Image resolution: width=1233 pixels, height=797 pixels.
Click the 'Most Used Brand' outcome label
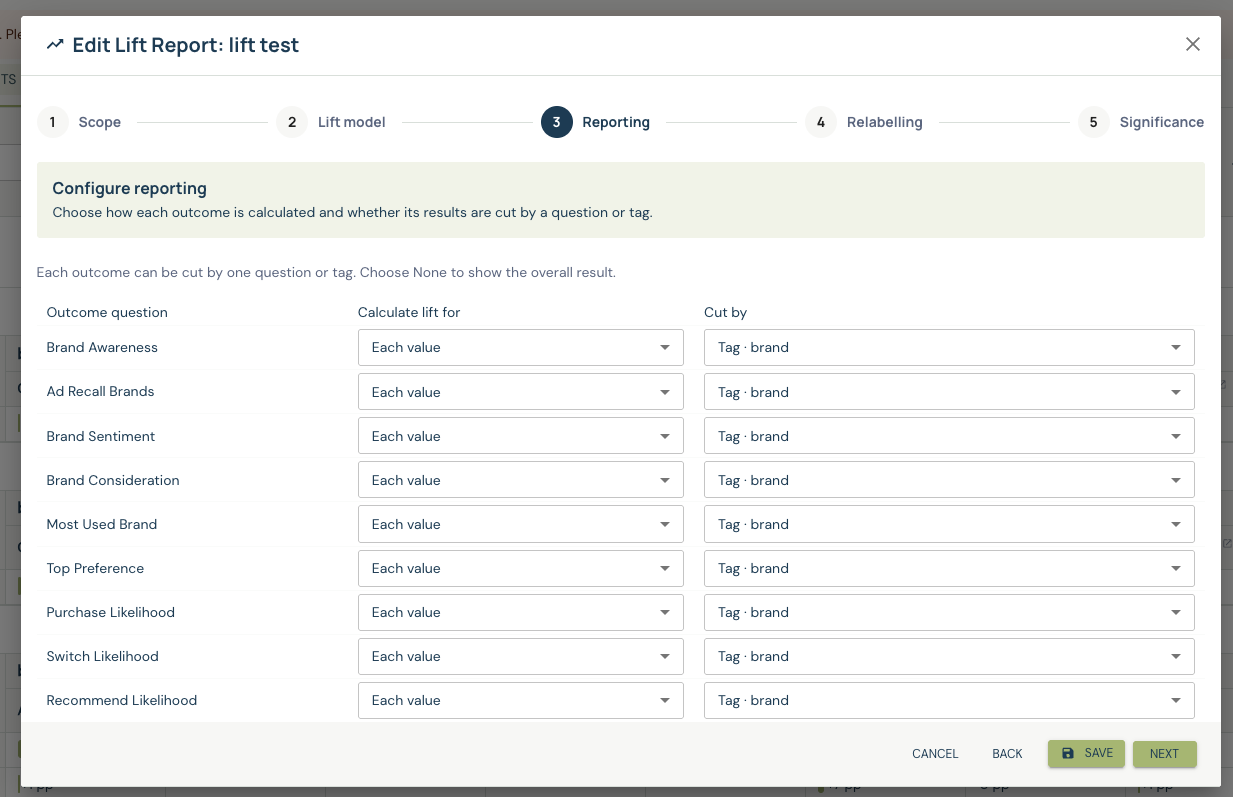click(101, 524)
